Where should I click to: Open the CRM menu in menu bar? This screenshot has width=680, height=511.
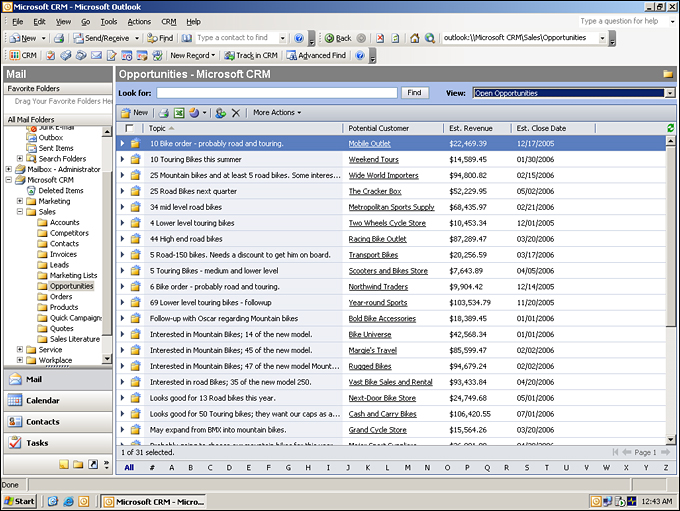pyautogui.click(x=168, y=21)
